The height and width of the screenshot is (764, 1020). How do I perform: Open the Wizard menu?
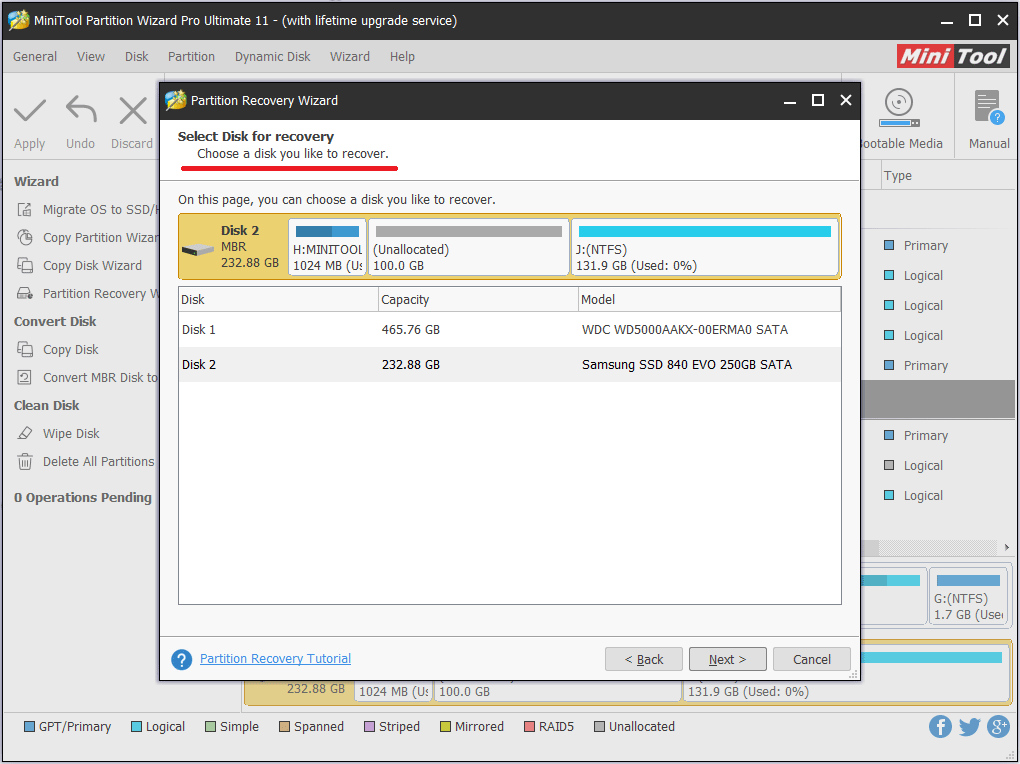350,57
